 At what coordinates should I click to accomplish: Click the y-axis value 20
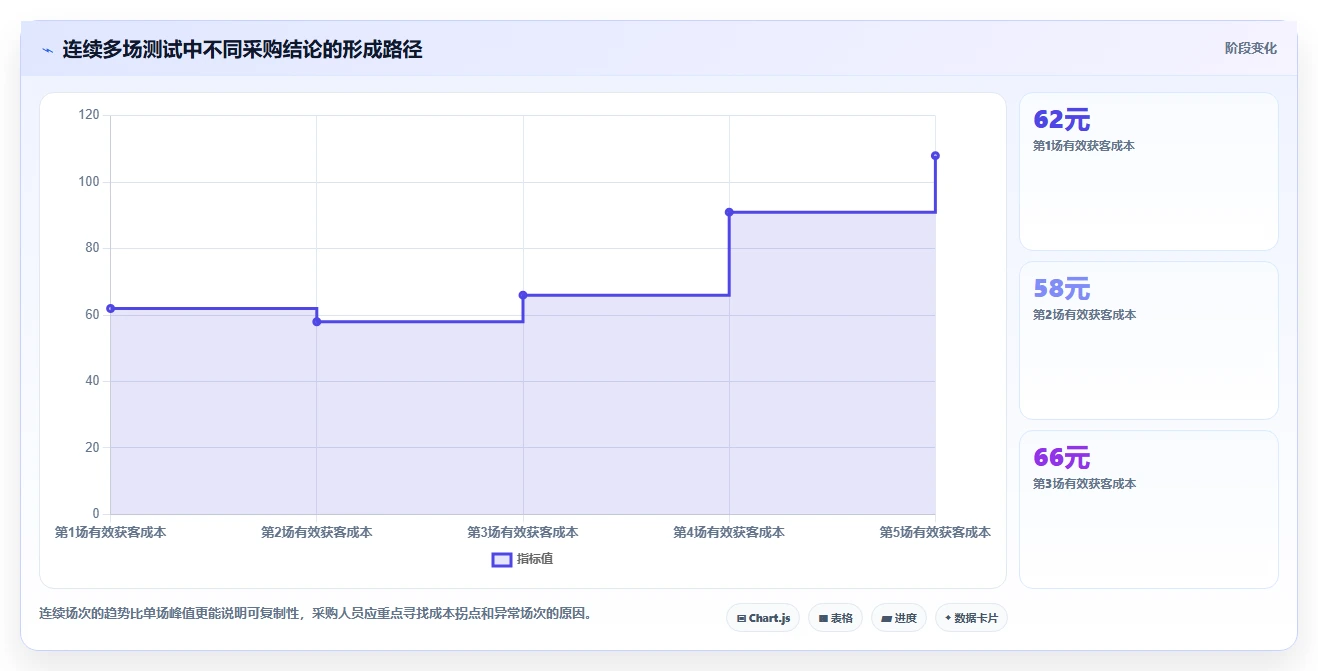point(92,447)
